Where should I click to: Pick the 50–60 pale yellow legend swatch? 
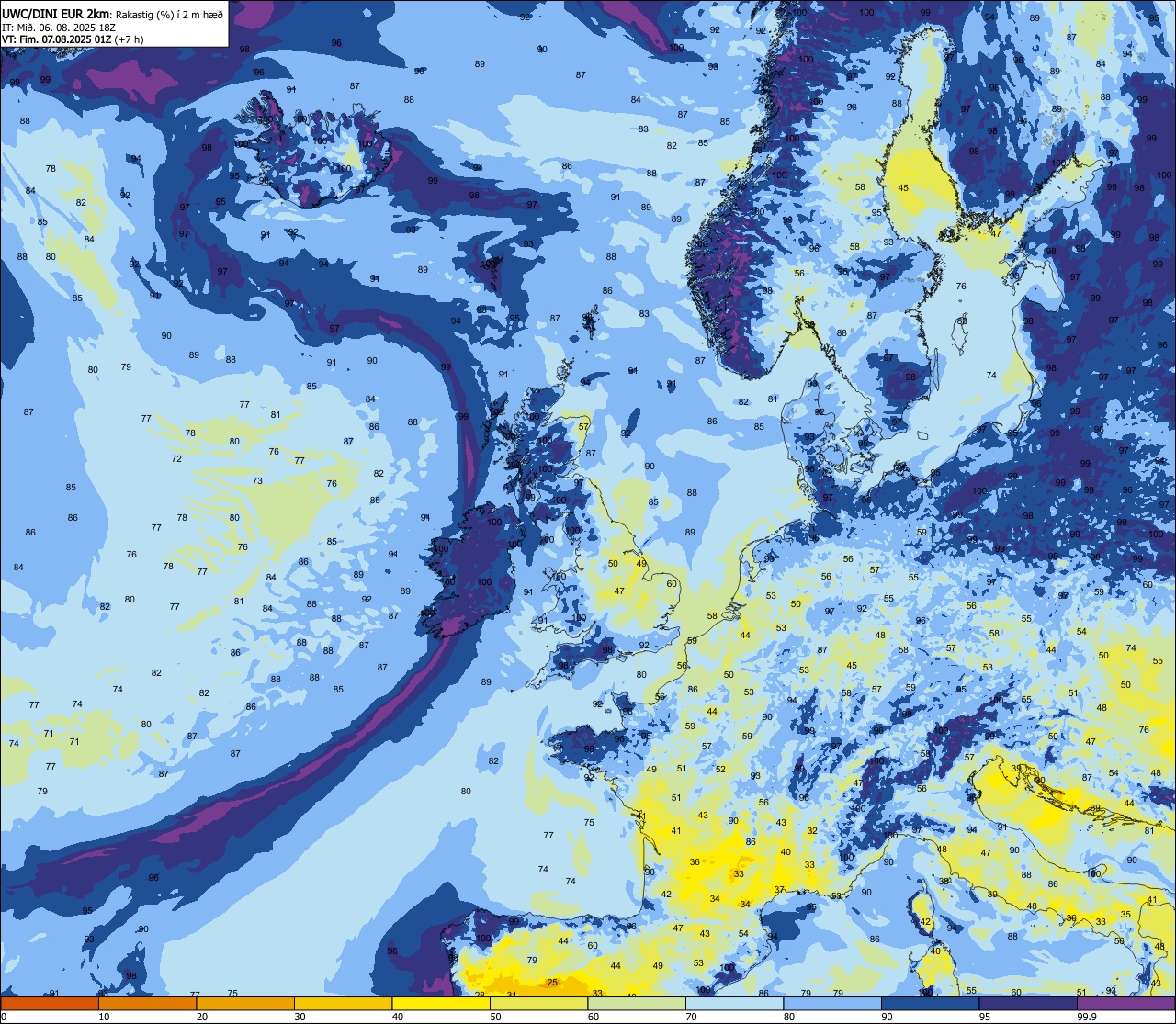pos(538,1003)
